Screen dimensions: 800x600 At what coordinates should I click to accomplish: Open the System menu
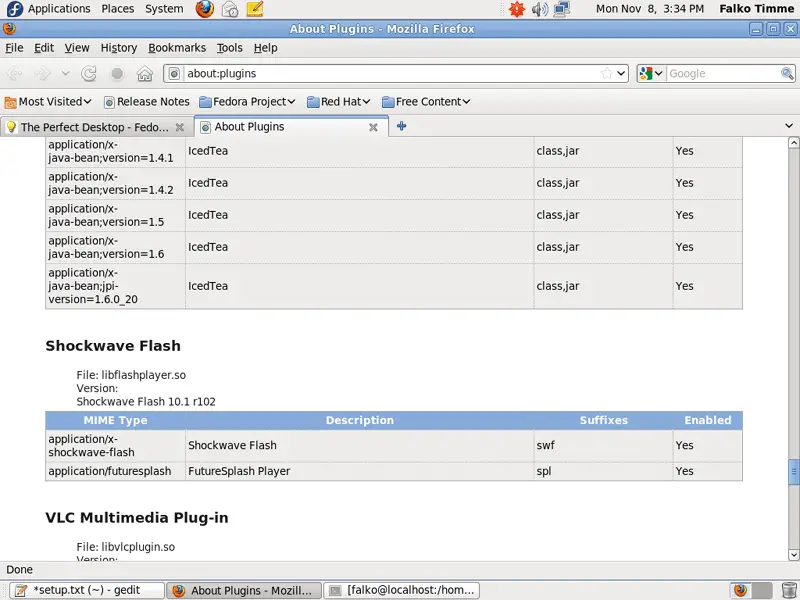pyautogui.click(x=164, y=9)
